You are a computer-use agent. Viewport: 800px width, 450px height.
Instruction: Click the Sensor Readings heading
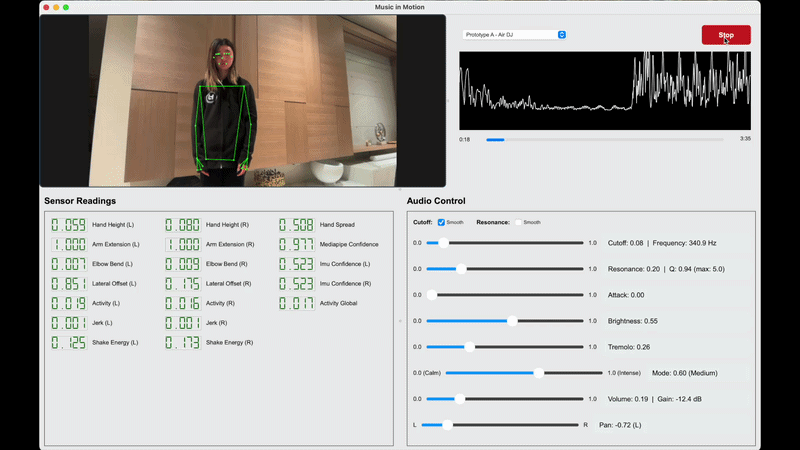pyautogui.click(x=80, y=201)
